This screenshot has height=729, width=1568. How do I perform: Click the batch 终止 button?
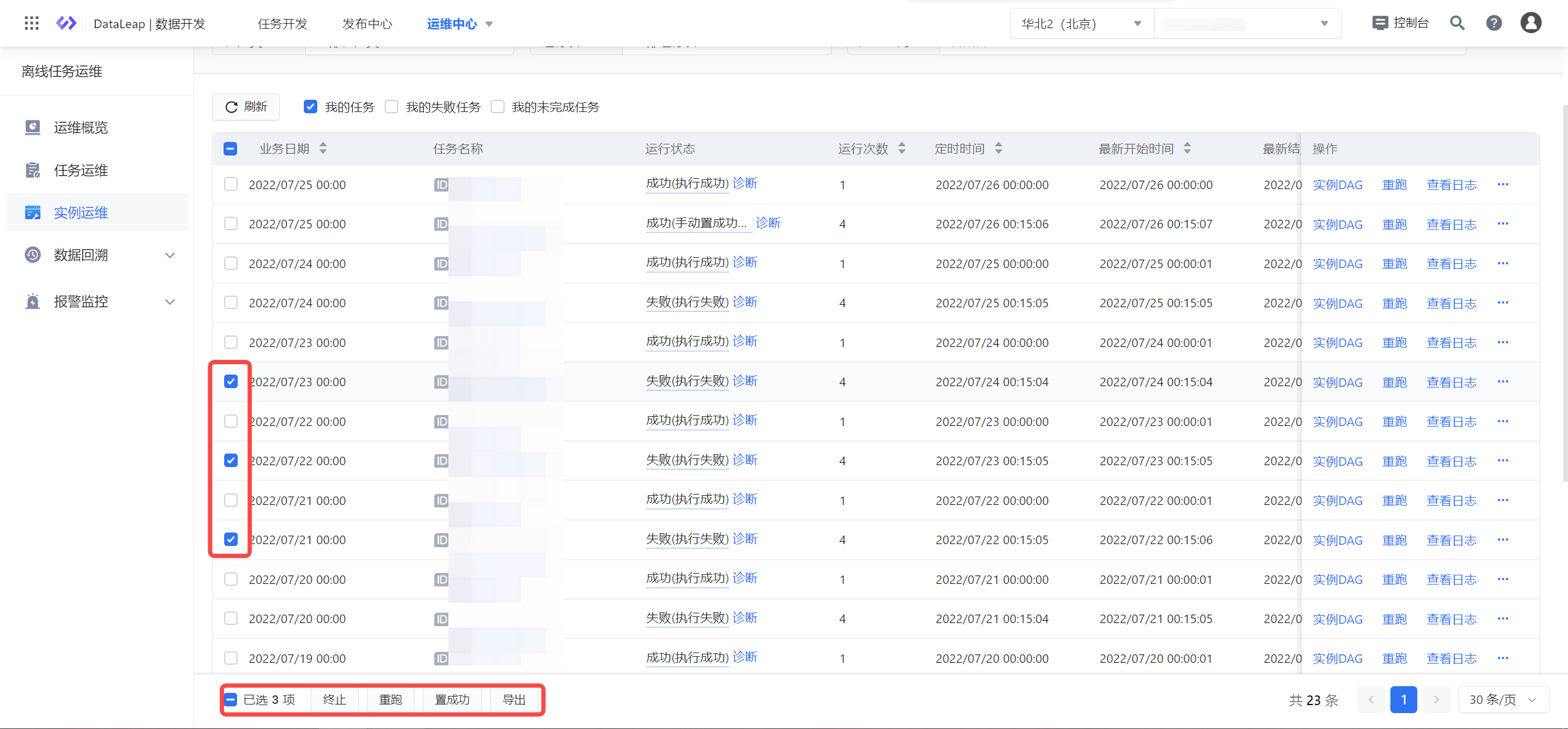click(x=335, y=700)
